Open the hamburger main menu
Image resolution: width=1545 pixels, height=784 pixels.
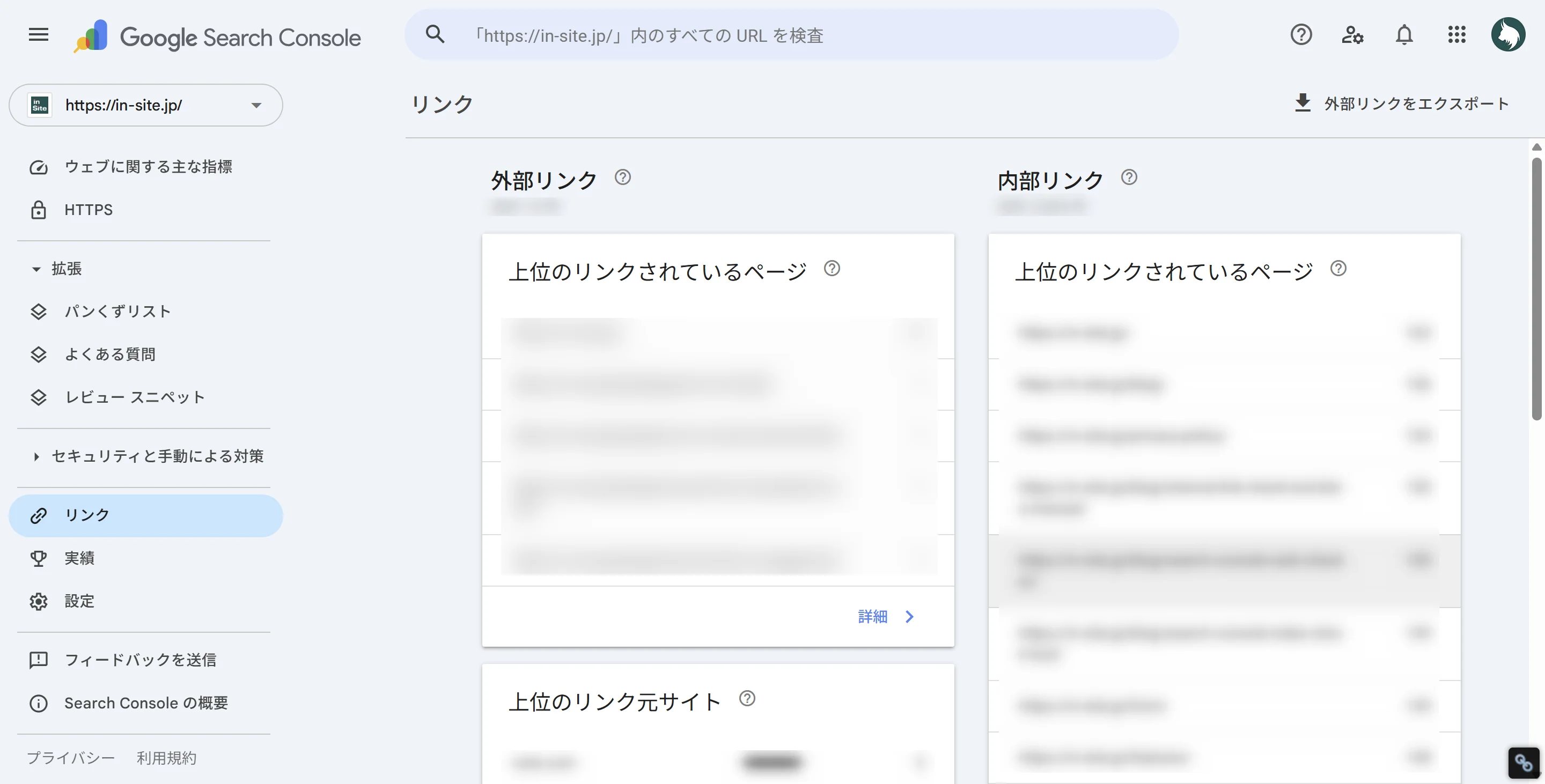tap(39, 35)
